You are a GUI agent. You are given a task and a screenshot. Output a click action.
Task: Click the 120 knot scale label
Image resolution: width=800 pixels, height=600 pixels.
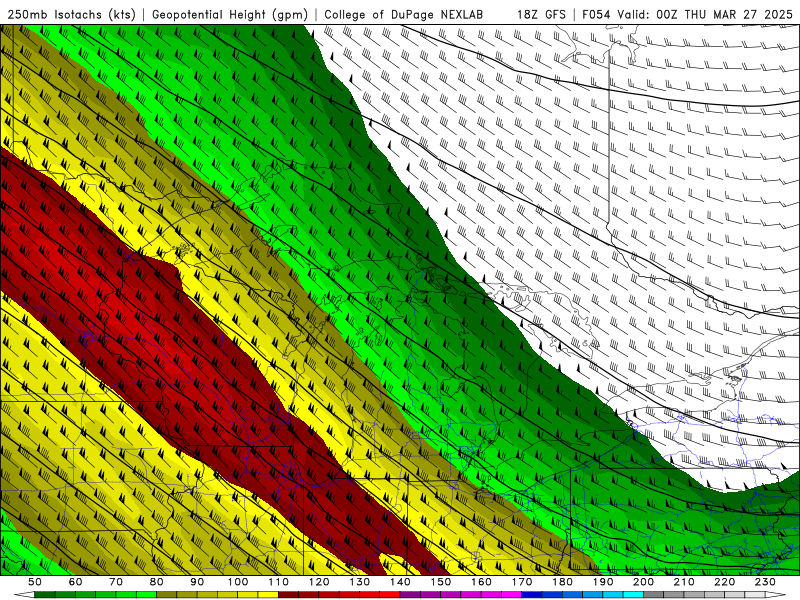(x=318, y=582)
